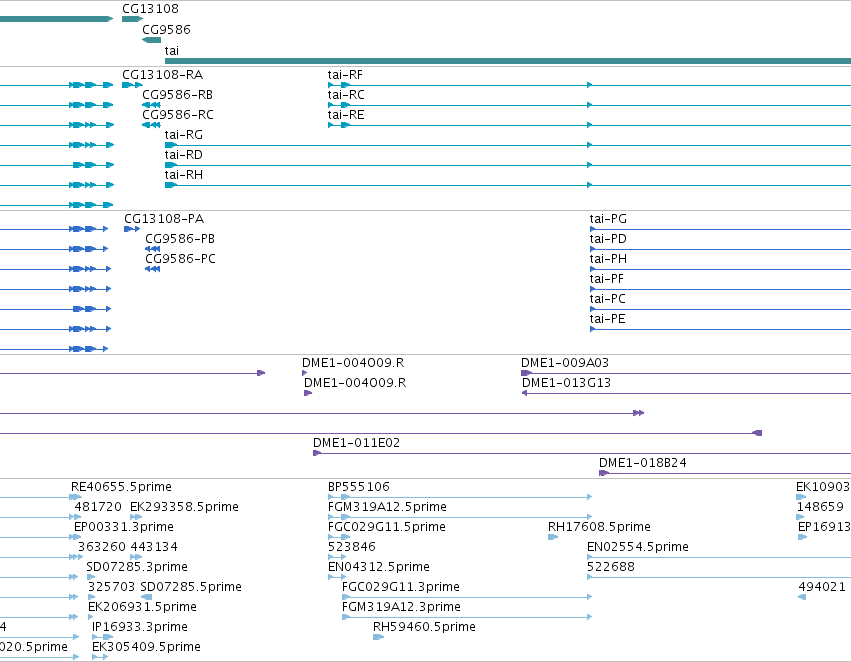The image size is (851, 662).
Task: Select the EK206931.5prime EST label
Action: [x=142, y=608]
